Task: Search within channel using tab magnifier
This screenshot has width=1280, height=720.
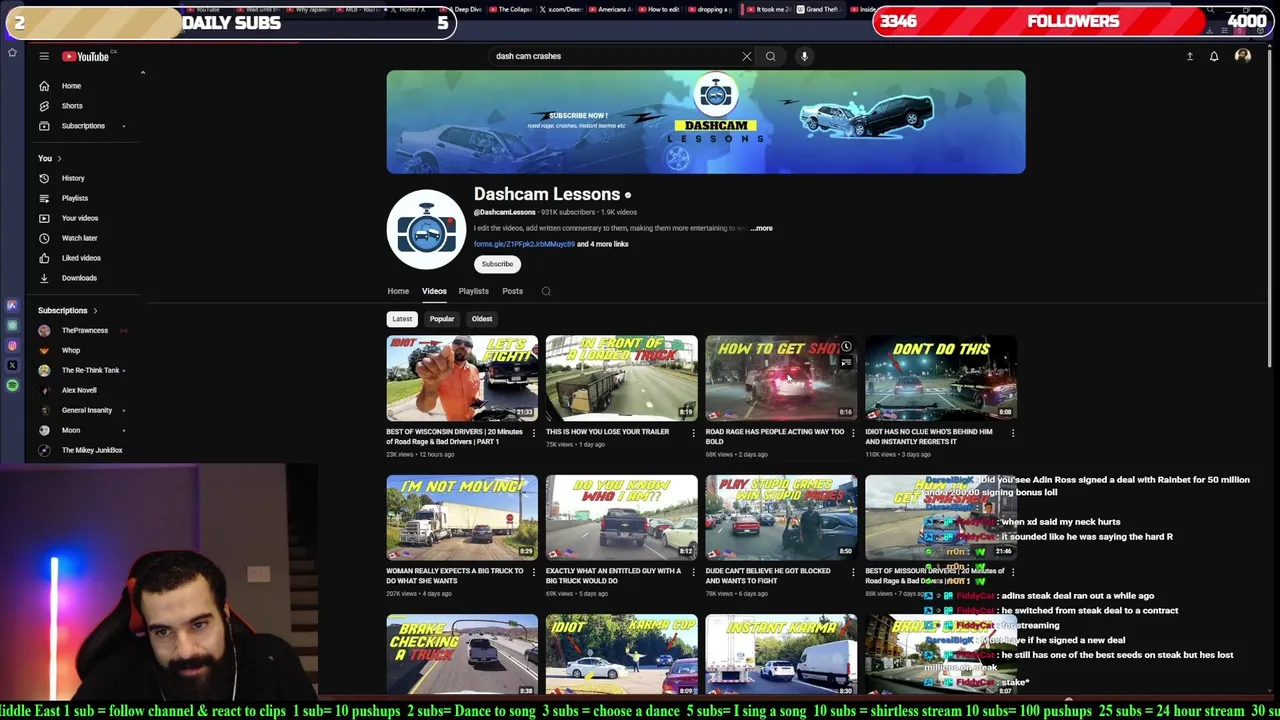Action: (546, 291)
